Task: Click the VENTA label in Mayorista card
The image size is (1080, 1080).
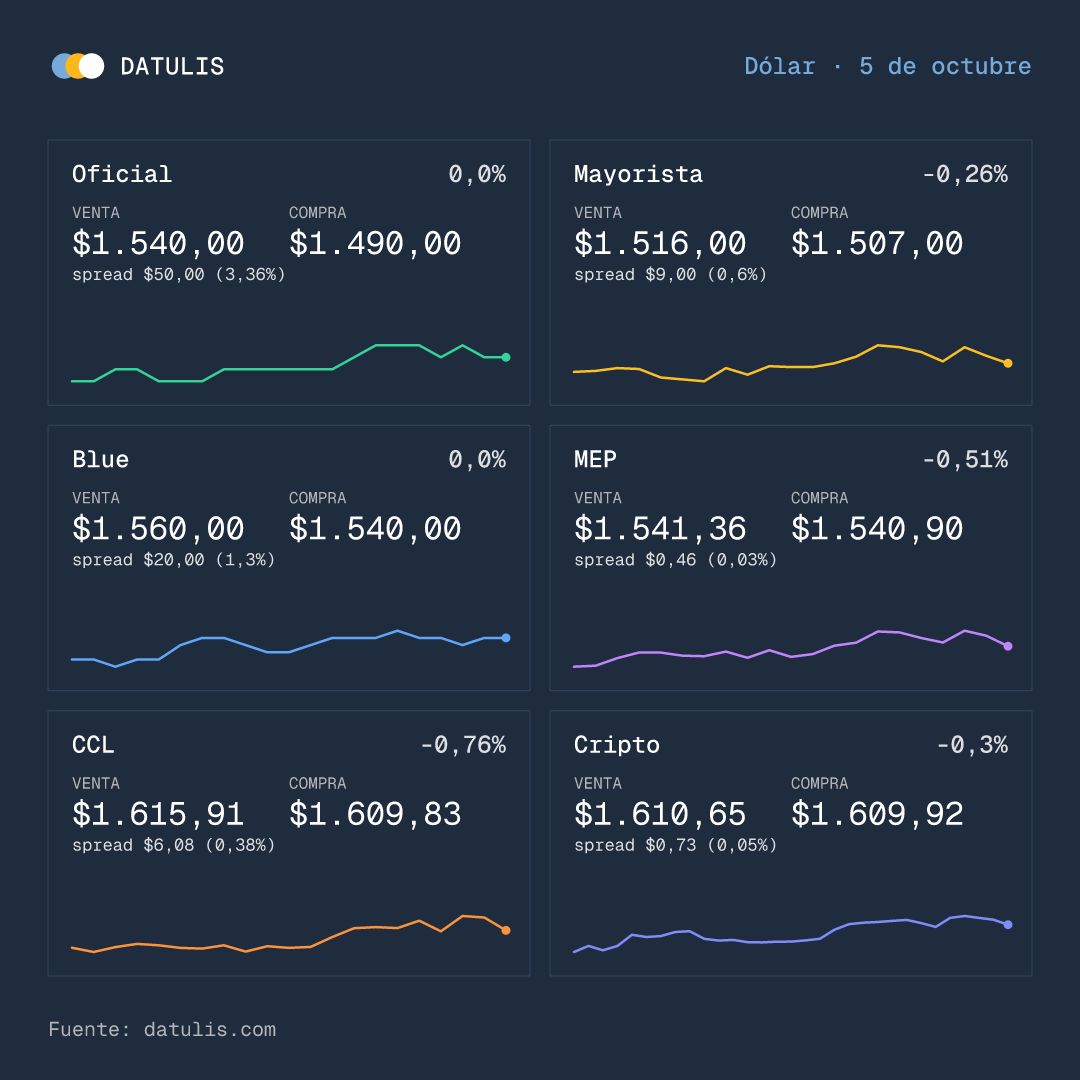Action: click(x=598, y=212)
